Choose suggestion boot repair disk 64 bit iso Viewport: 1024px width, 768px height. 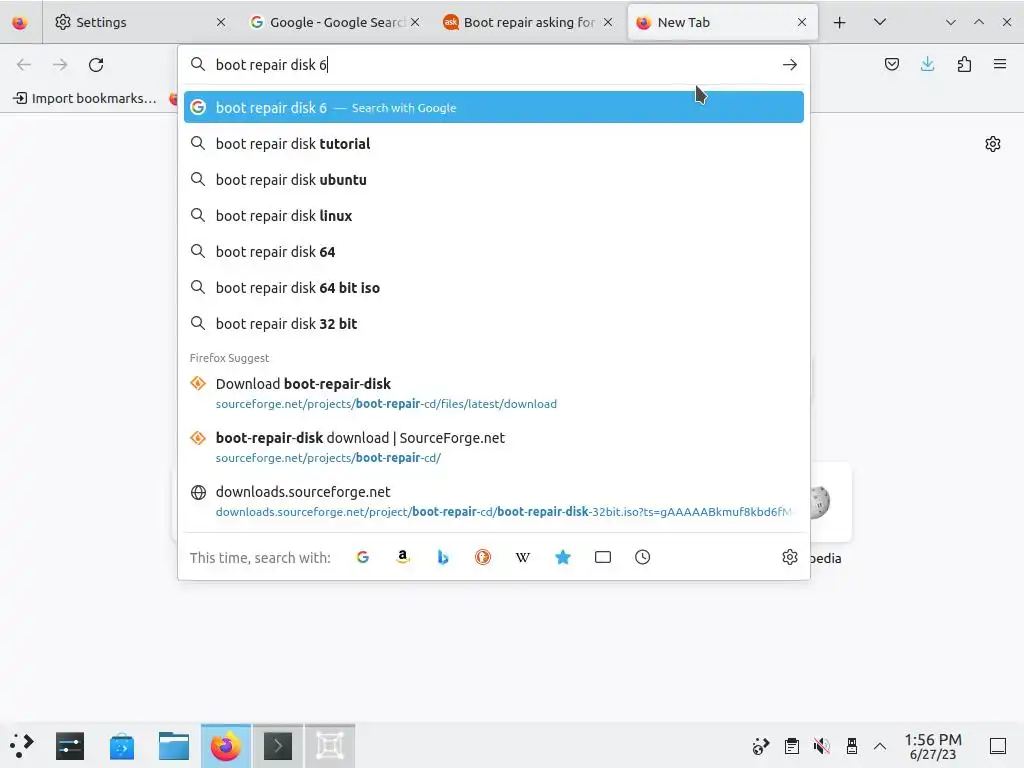coord(494,287)
